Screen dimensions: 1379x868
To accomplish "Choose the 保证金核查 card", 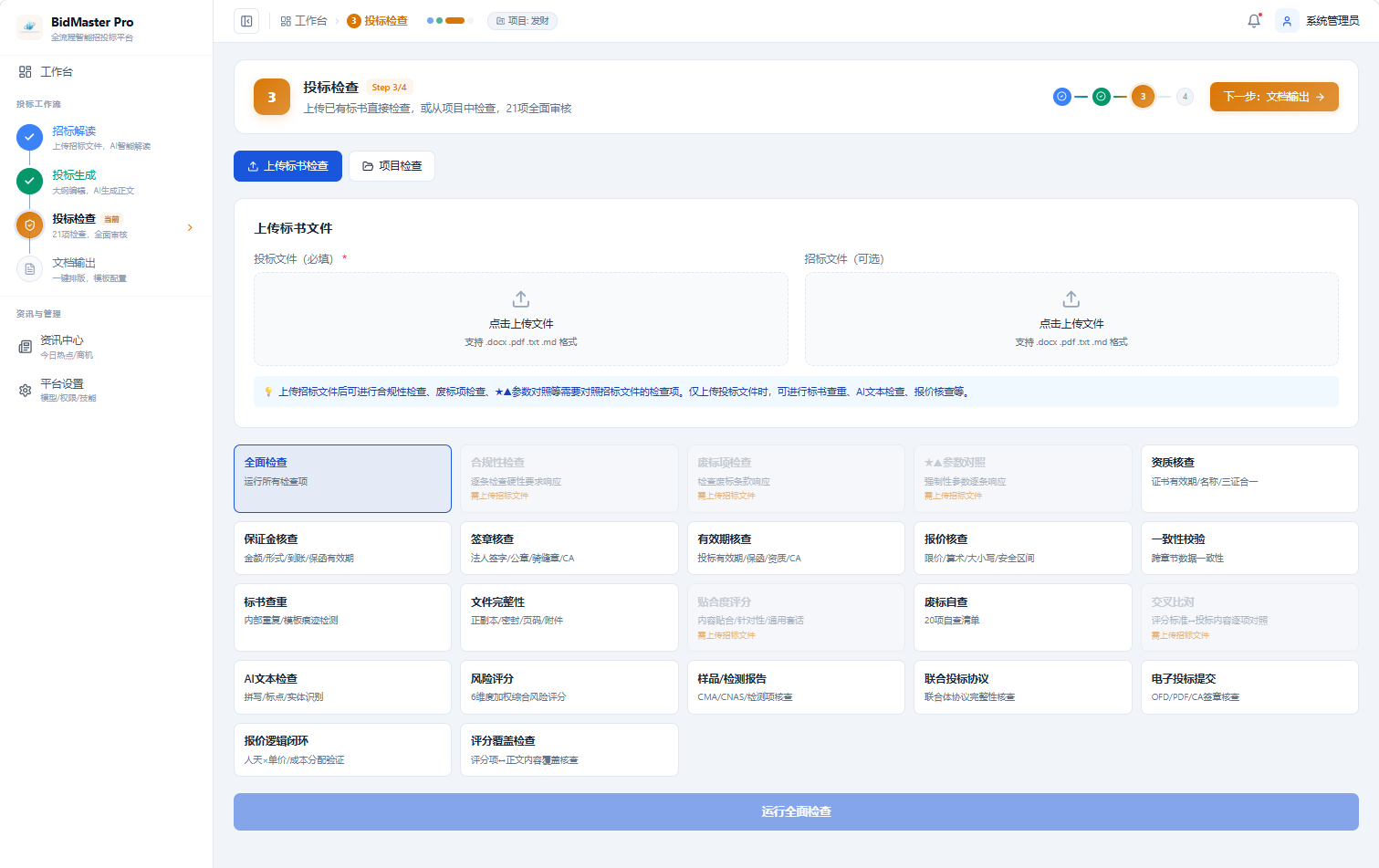I will pyautogui.click(x=342, y=548).
